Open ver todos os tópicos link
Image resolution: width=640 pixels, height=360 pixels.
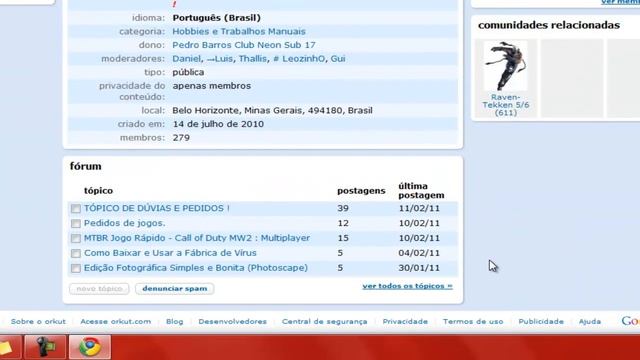coord(407,286)
